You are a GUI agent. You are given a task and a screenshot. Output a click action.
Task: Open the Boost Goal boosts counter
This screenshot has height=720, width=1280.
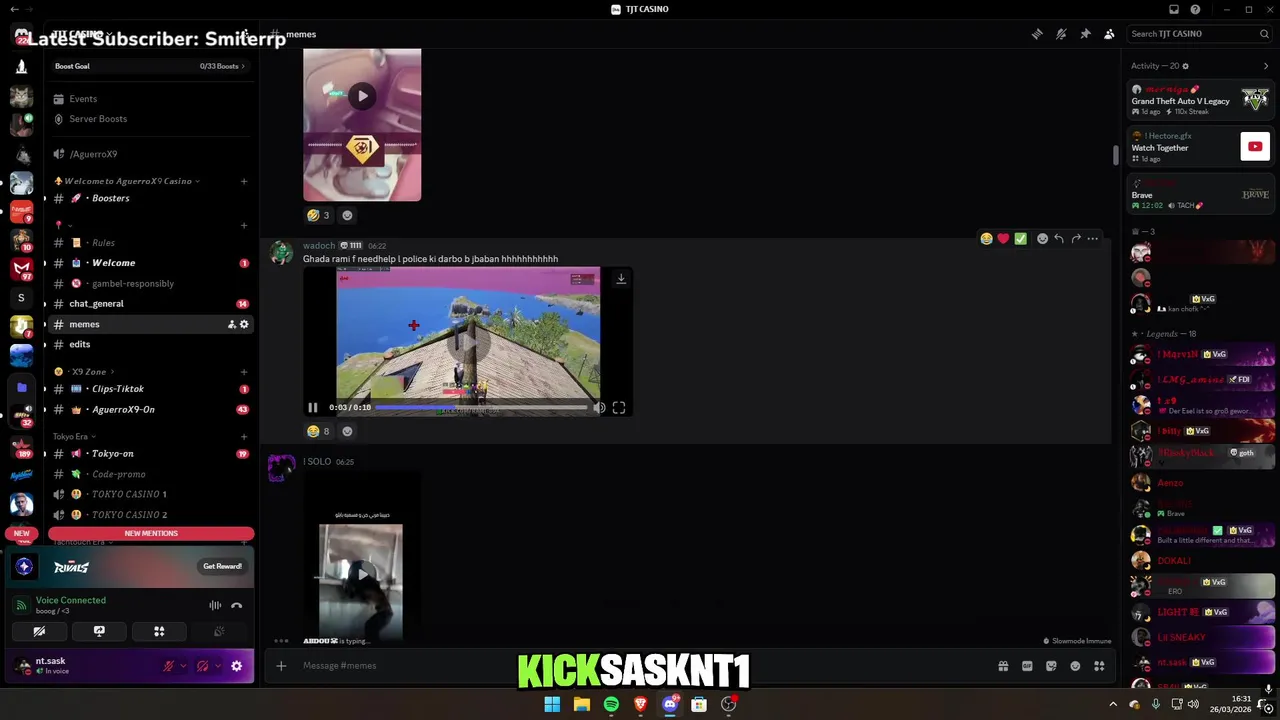coord(221,66)
